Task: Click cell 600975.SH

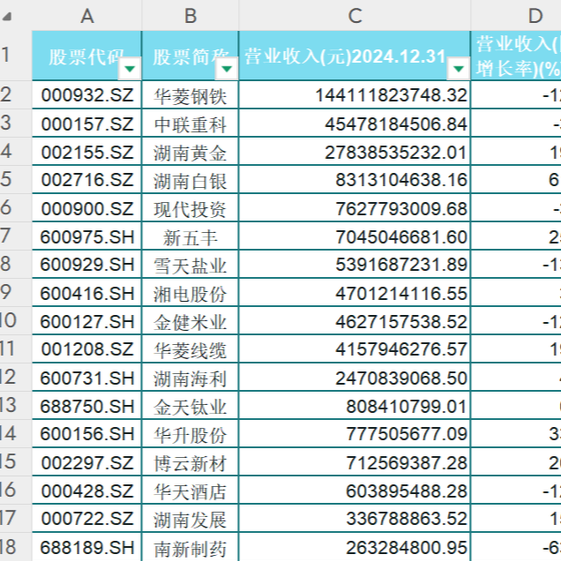Action: click(x=87, y=236)
